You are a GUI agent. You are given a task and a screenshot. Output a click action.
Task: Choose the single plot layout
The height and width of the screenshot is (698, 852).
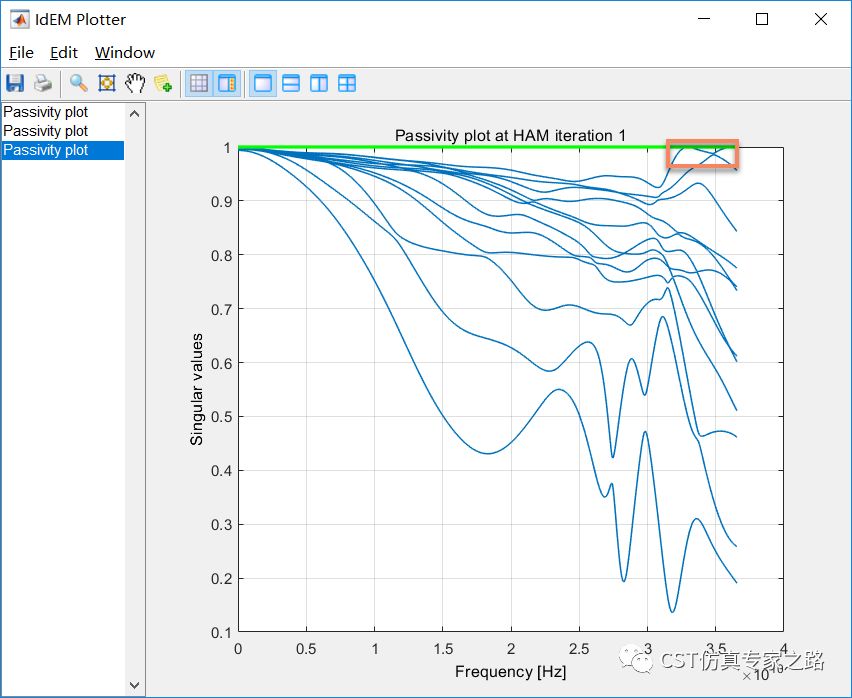263,83
